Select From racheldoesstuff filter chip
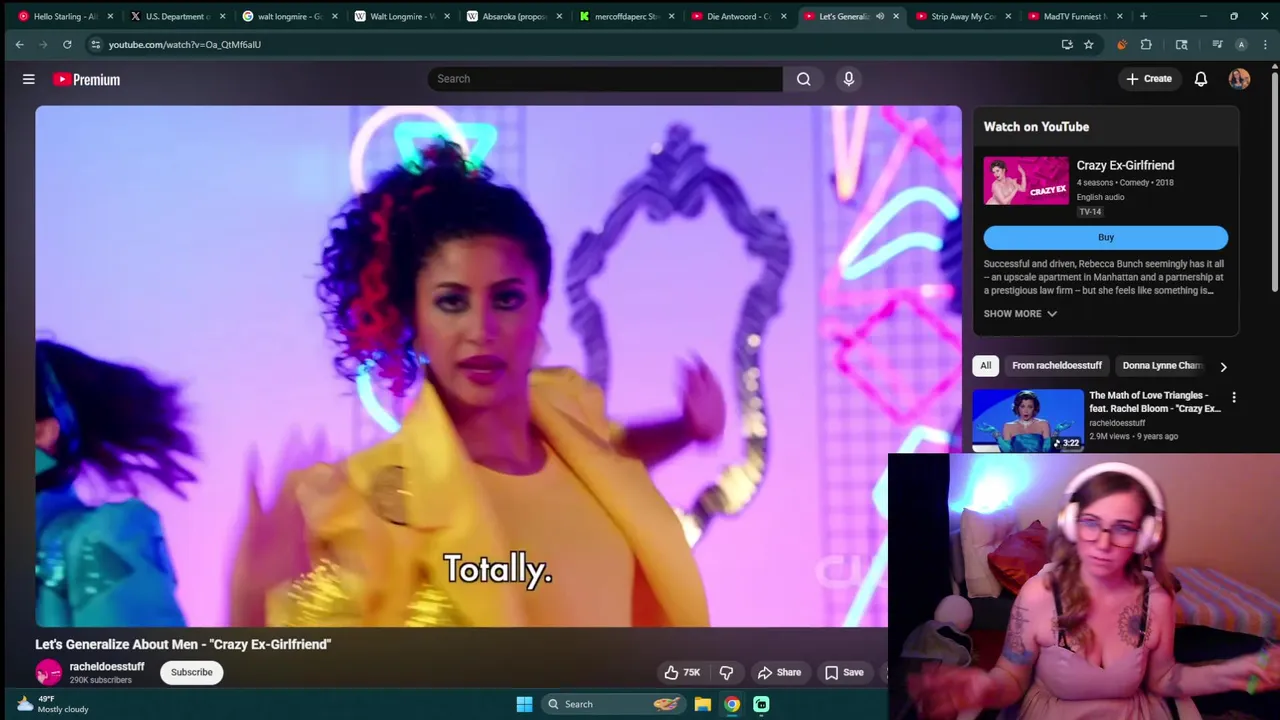1280x720 pixels. click(x=1057, y=366)
